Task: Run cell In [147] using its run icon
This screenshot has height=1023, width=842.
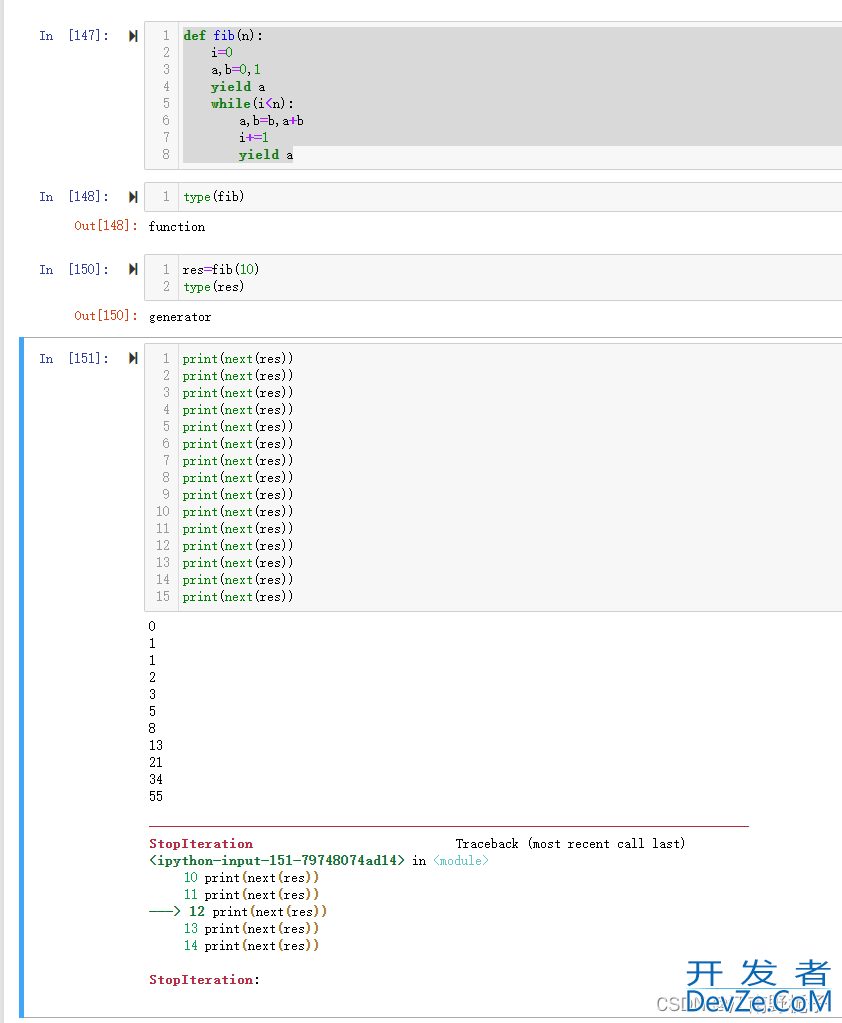Action: click(x=133, y=36)
